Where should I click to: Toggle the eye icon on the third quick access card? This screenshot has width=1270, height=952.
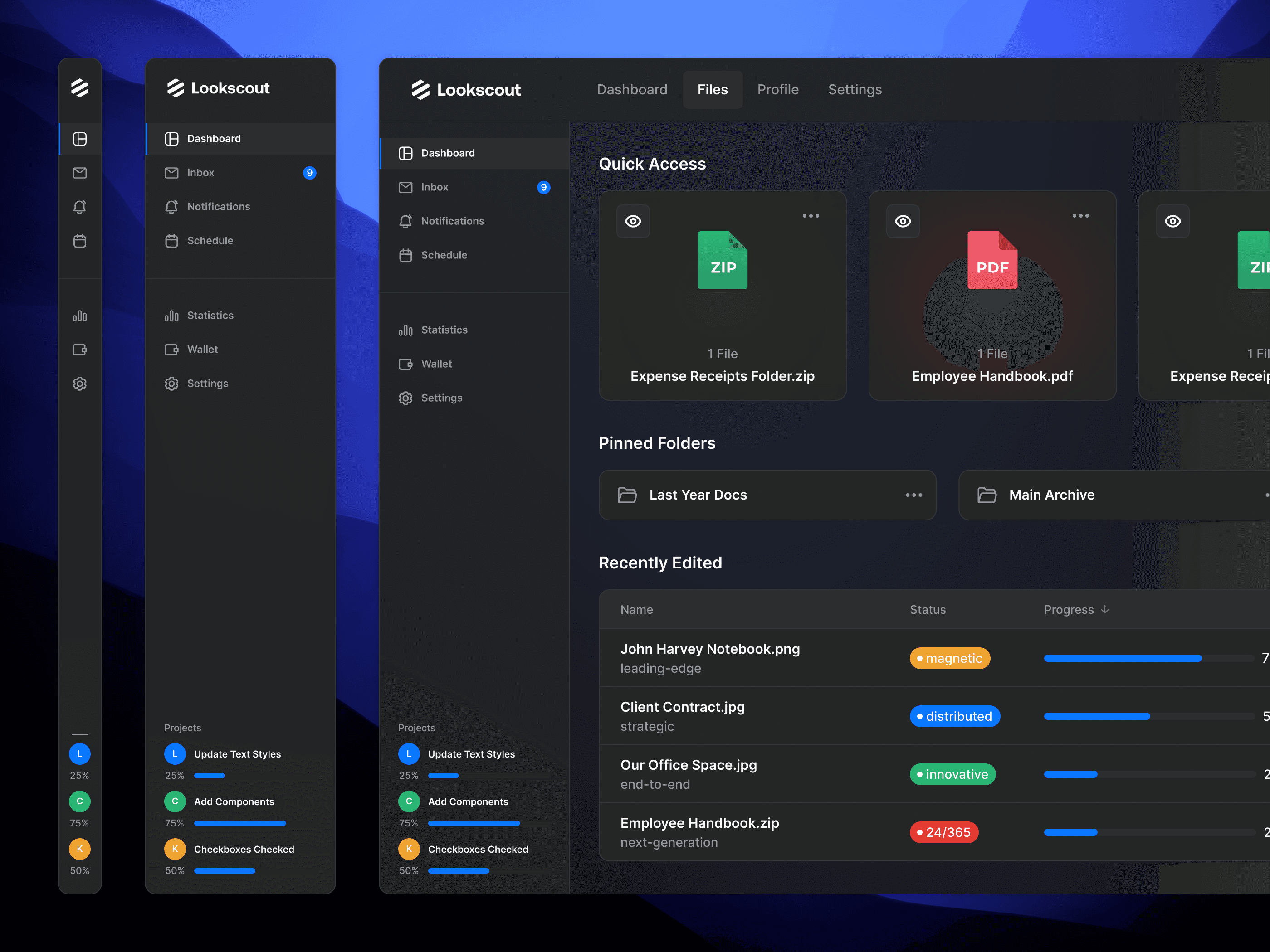(x=1172, y=221)
